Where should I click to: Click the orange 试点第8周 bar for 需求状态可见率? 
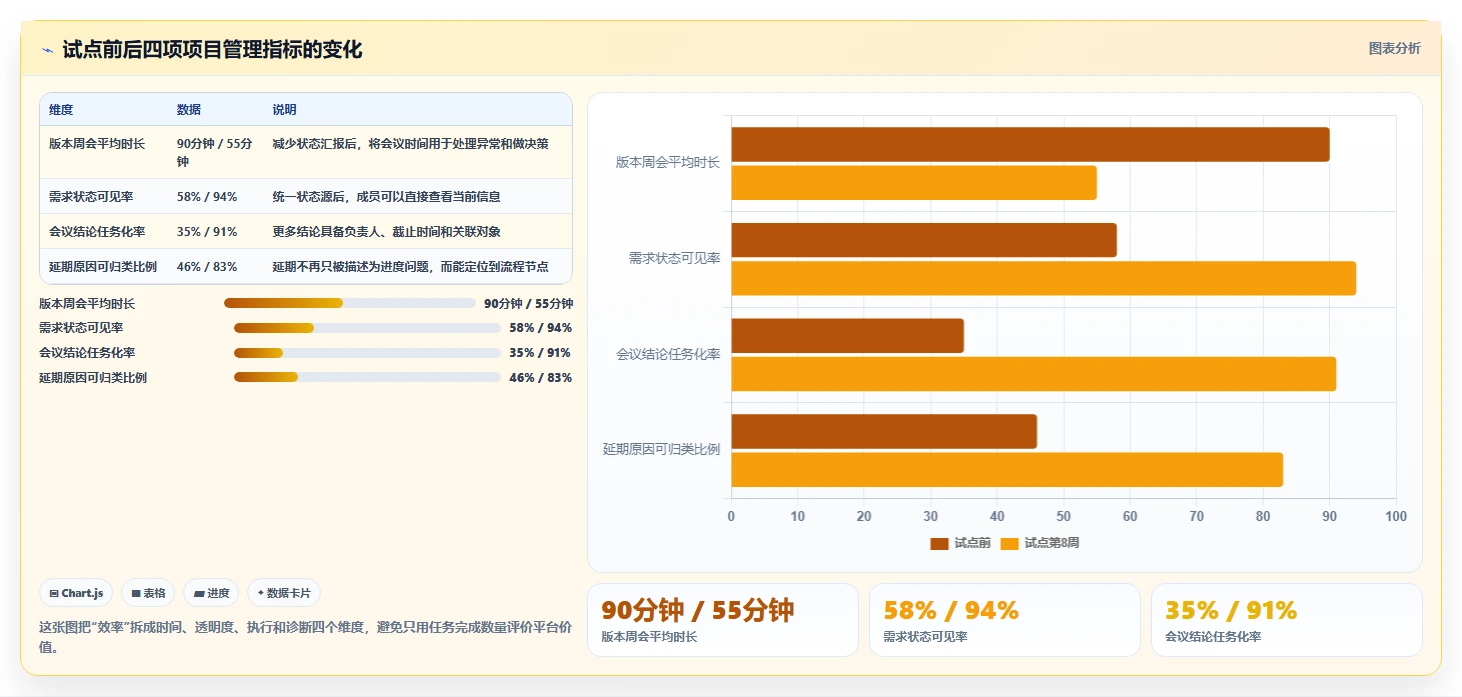tap(1043, 278)
